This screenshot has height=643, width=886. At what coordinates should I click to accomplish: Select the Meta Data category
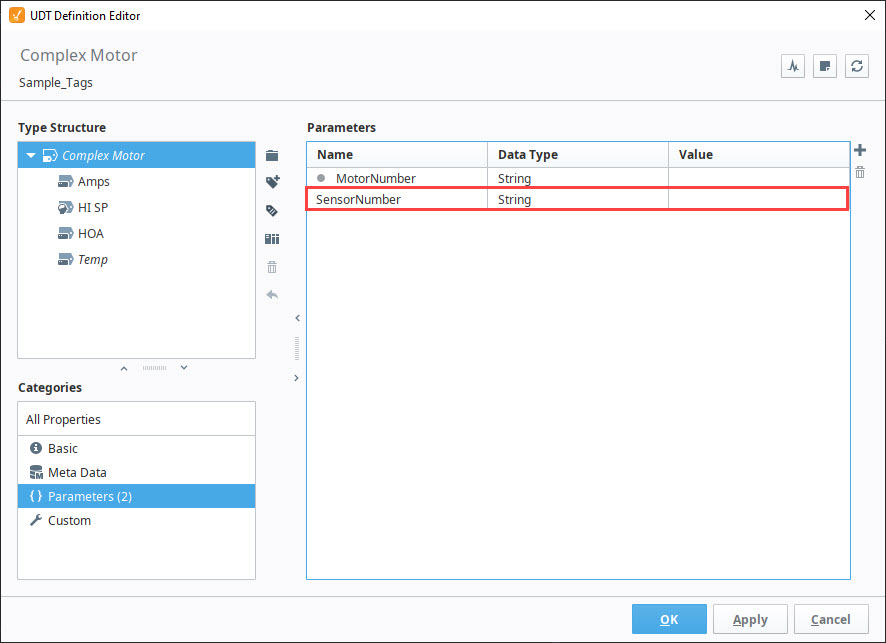[x=136, y=472]
